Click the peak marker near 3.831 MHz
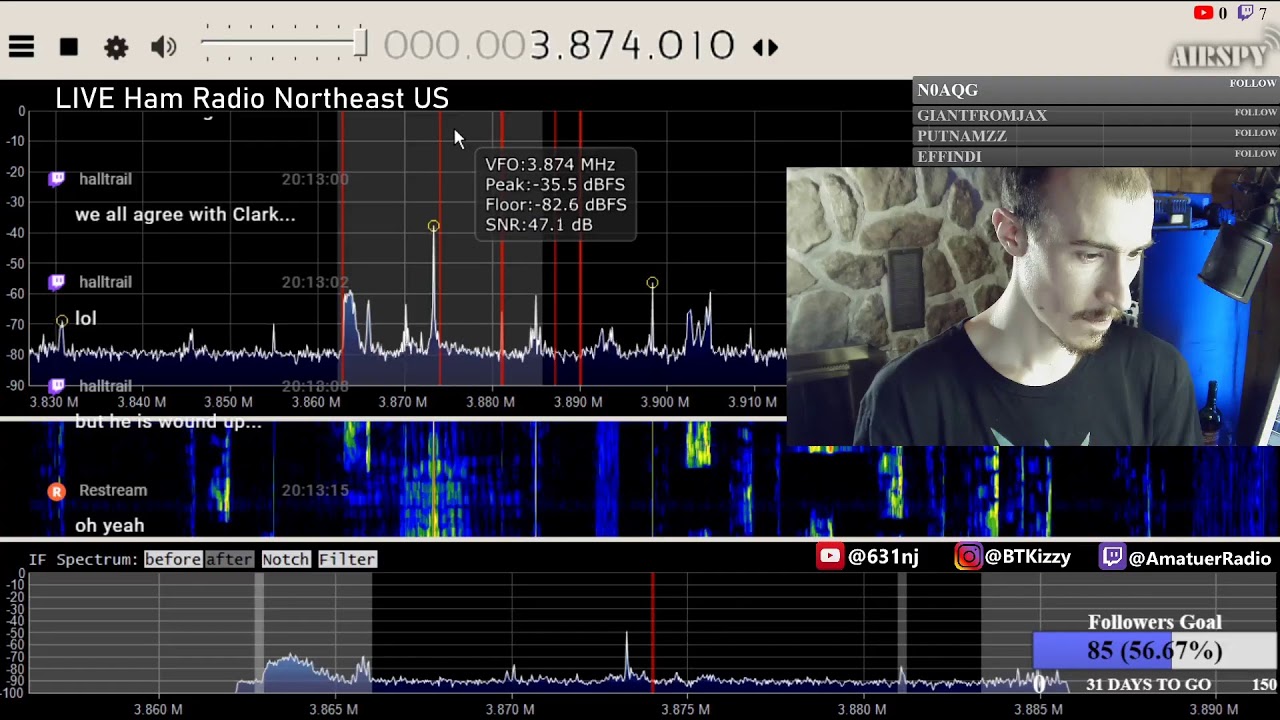The height and width of the screenshot is (720, 1280). [x=62, y=321]
